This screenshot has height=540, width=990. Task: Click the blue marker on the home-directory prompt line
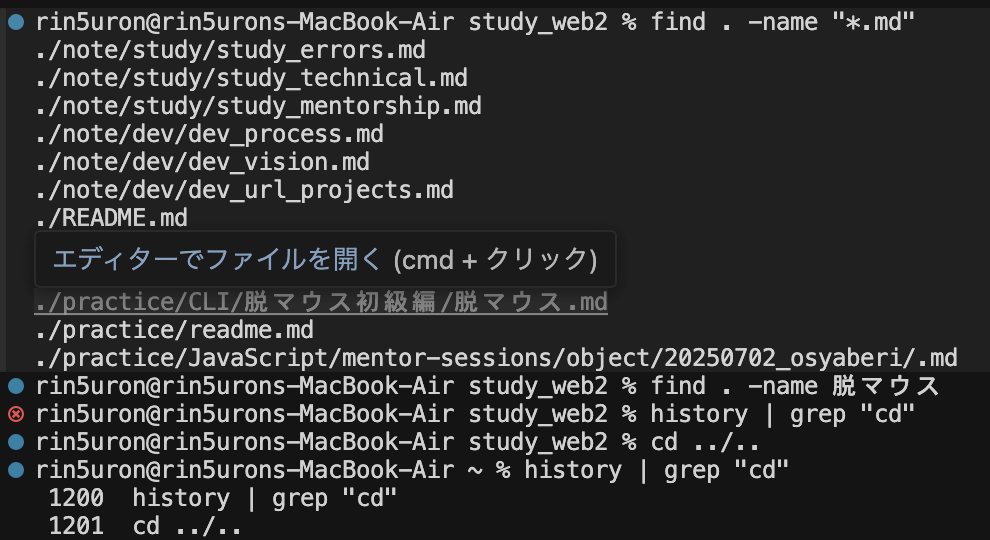coord(15,470)
